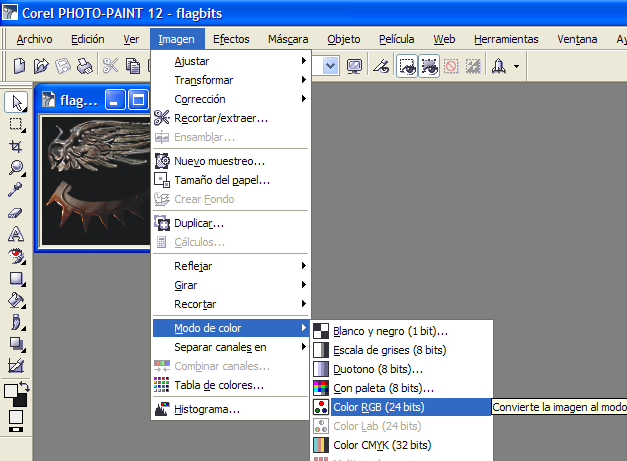
Task: Select the Paint brush tool
Action: [16, 322]
